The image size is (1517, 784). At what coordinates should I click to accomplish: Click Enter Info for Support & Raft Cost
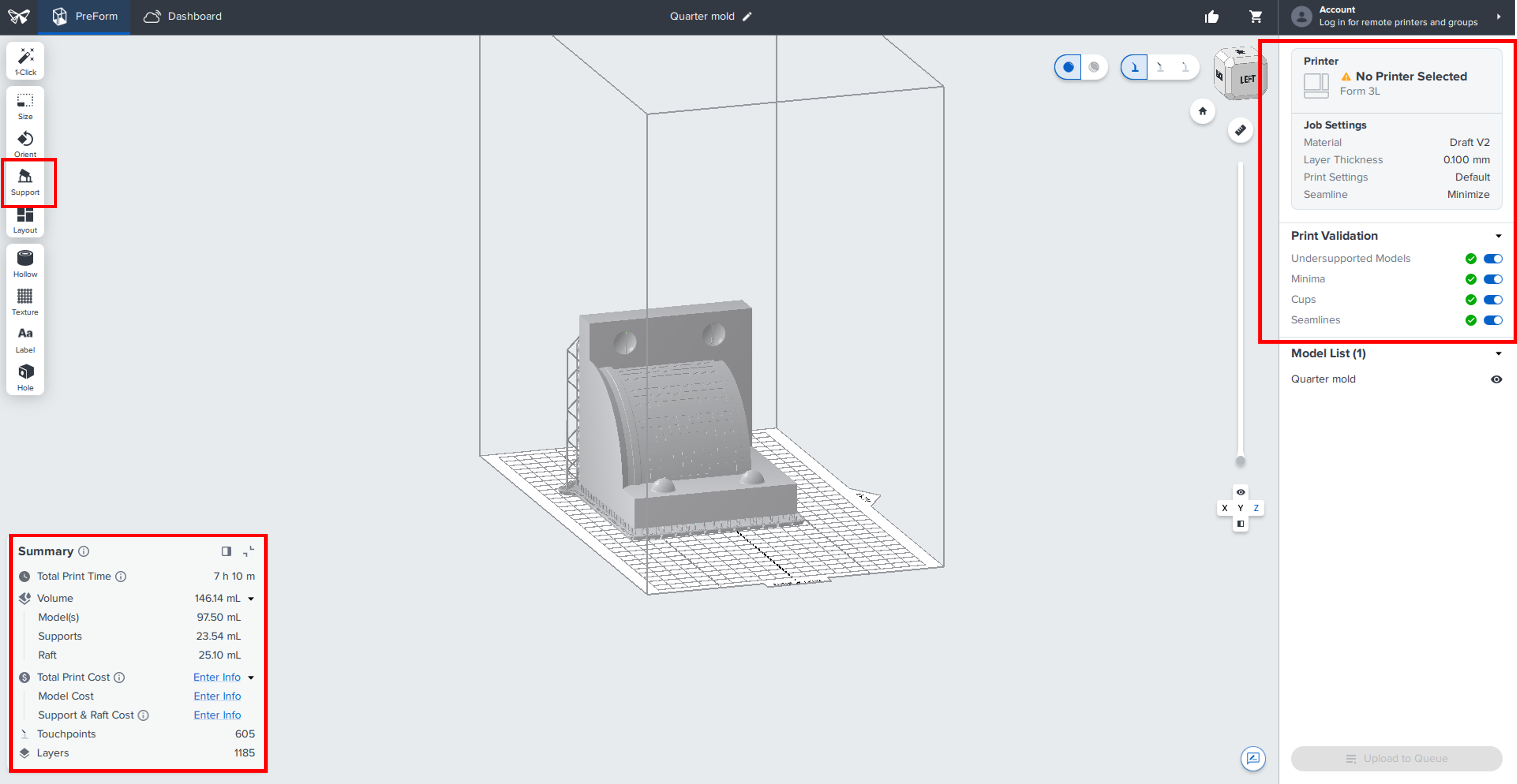[x=217, y=714]
